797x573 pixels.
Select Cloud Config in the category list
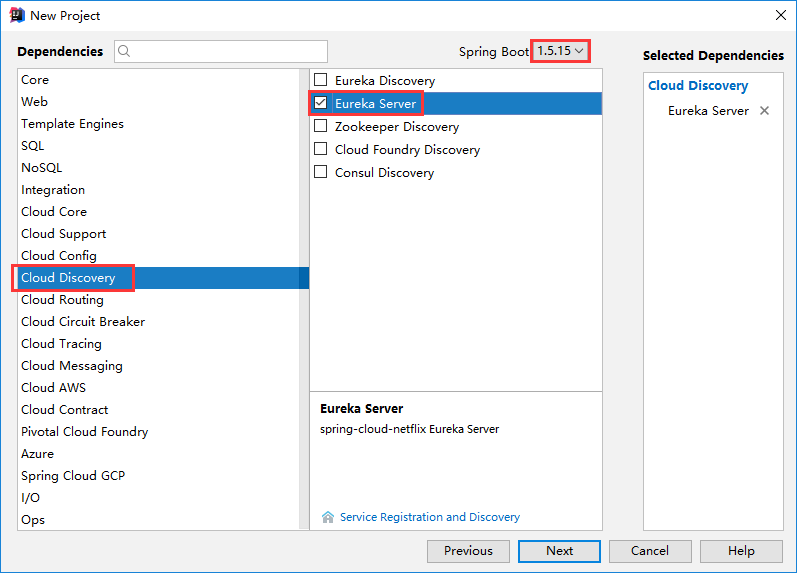[x=159, y=256]
